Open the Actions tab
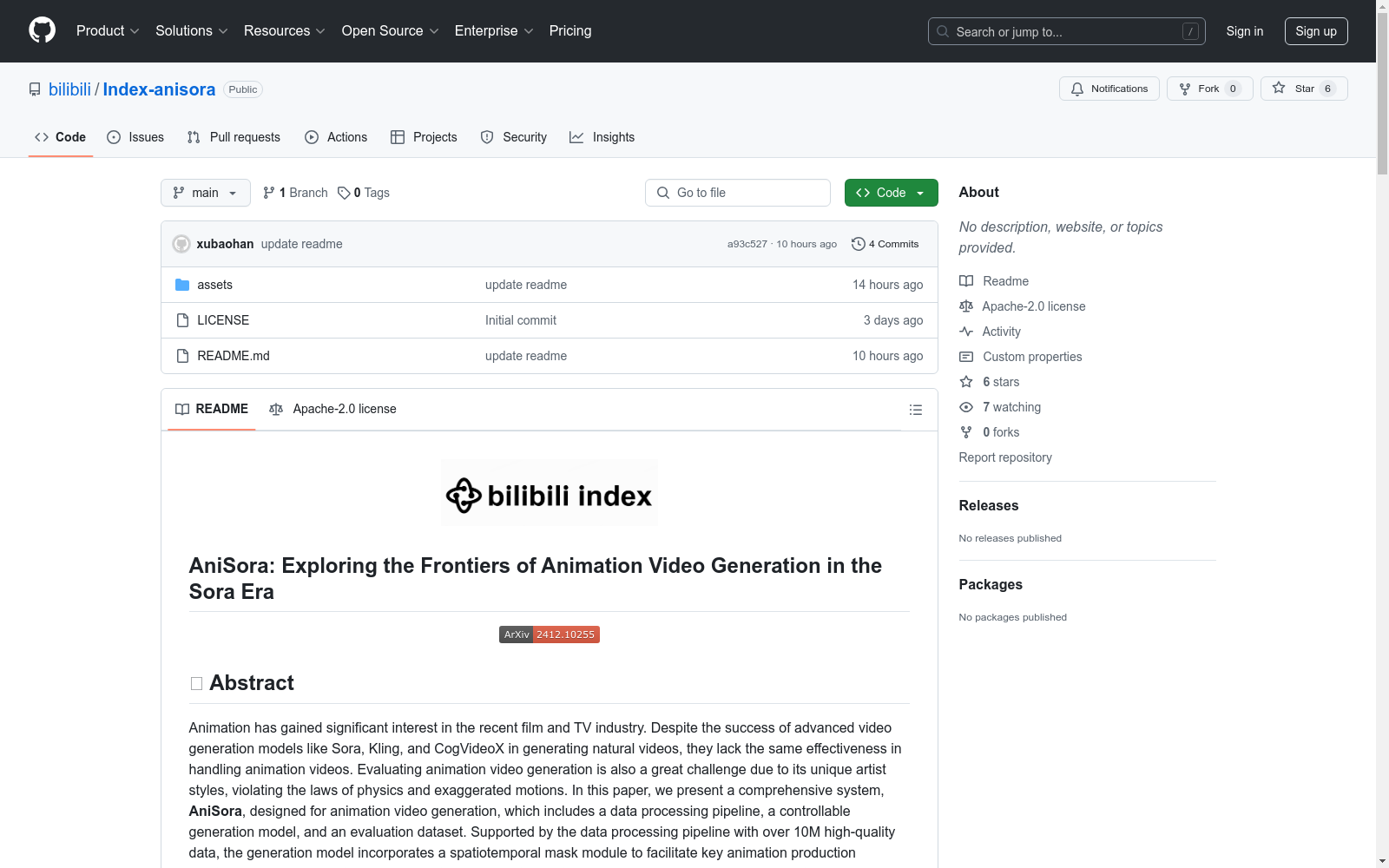The width and height of the screenshot is (1389, 868). [x=336, y=137]
